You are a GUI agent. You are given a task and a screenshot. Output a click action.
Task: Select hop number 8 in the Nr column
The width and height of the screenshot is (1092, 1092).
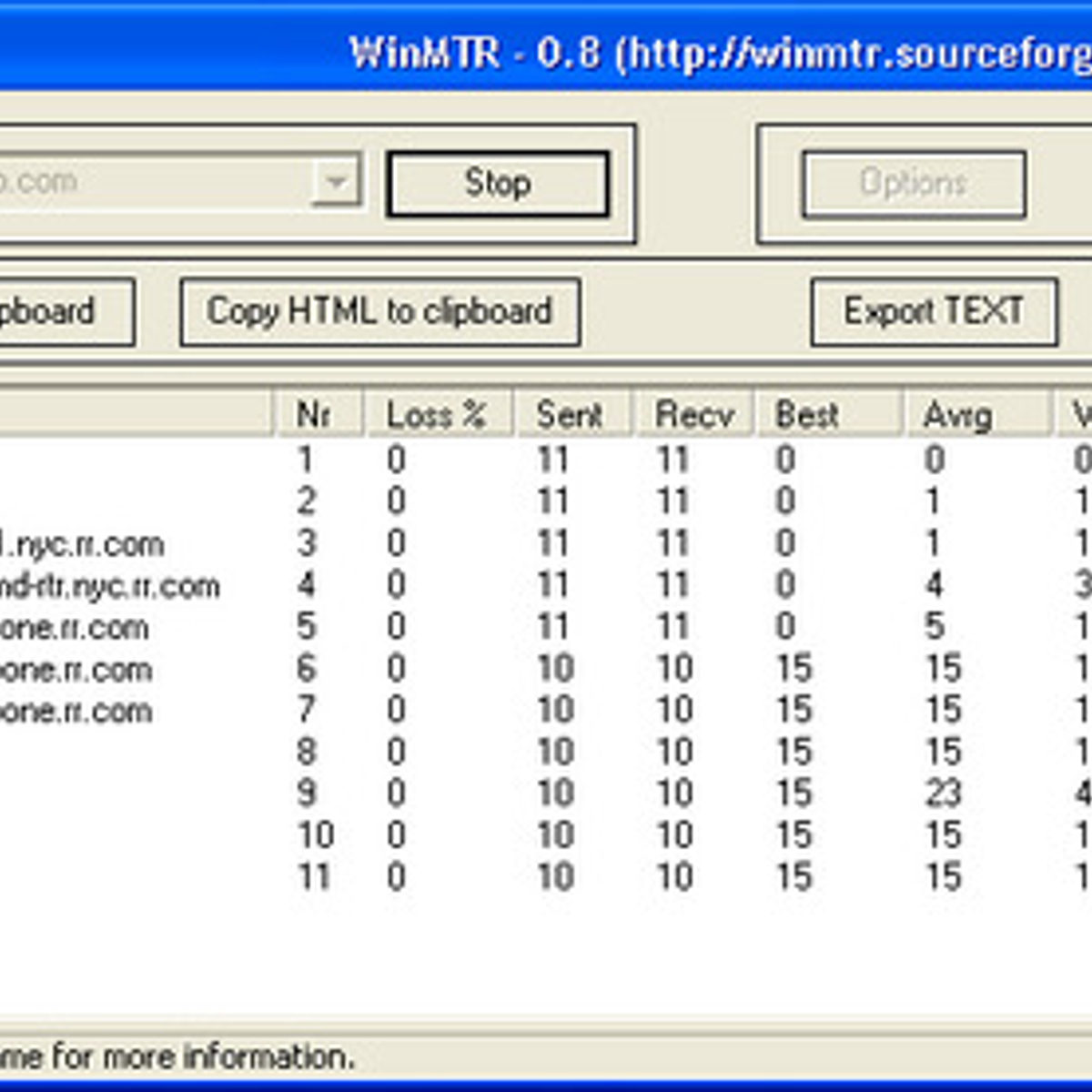(307, 753)
